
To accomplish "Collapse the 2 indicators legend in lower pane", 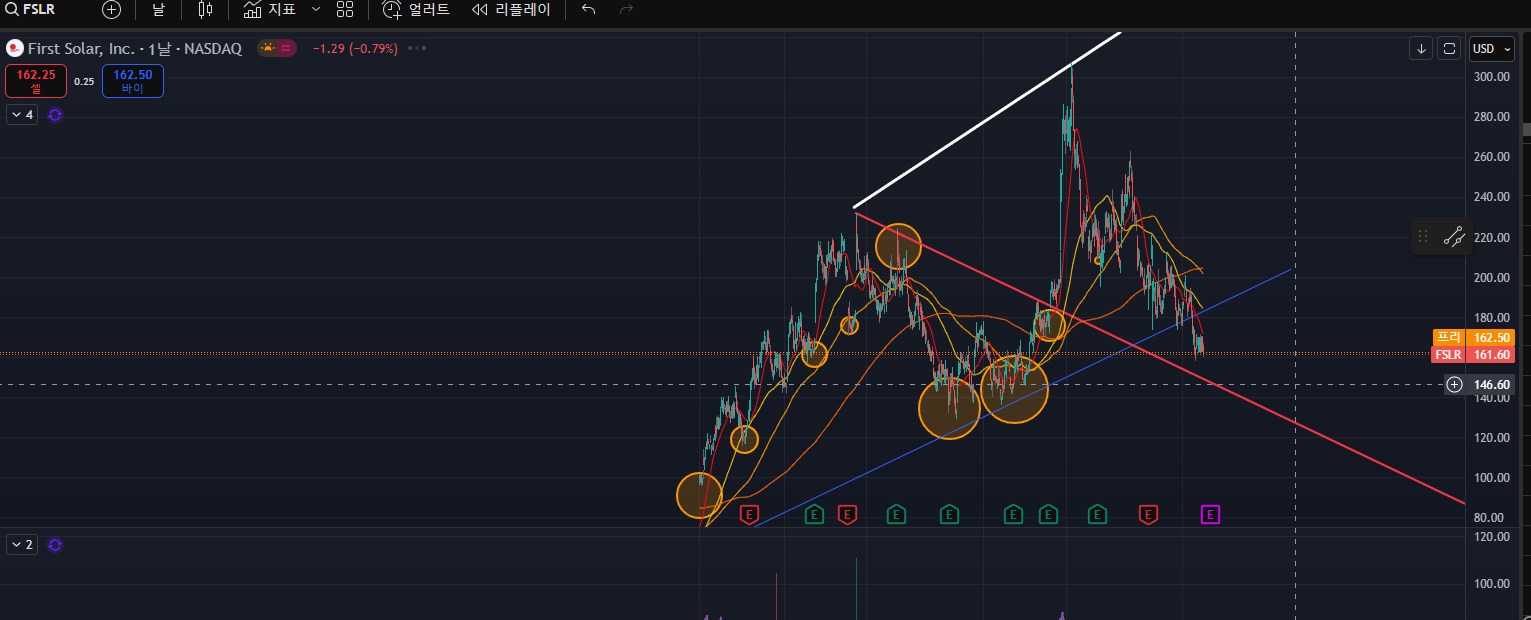I will 21,545.
